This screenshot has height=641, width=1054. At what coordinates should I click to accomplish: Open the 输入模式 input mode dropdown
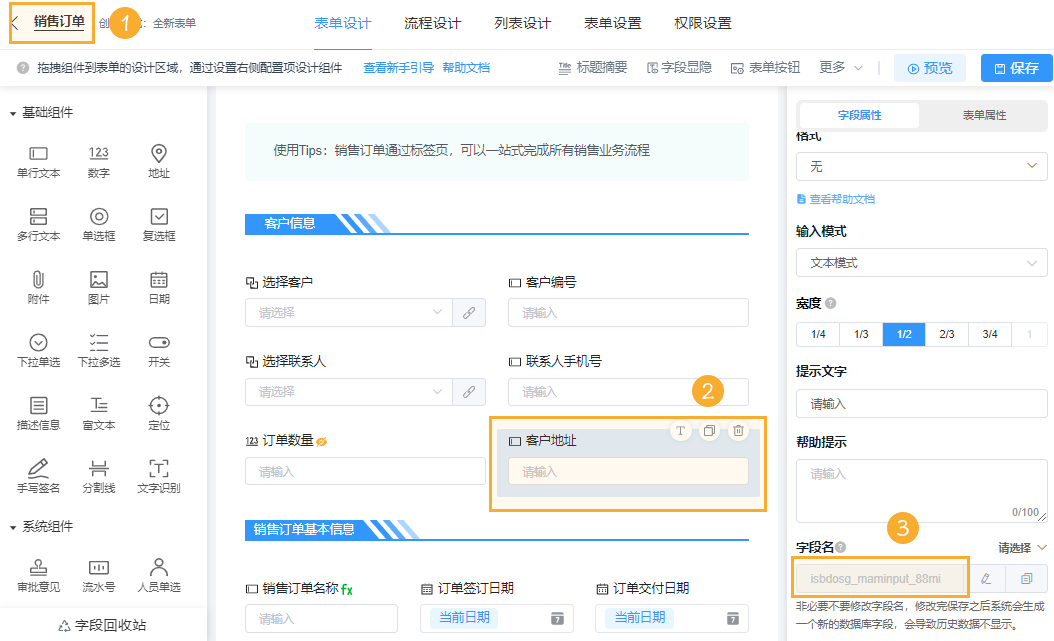(x=921, y=262)
